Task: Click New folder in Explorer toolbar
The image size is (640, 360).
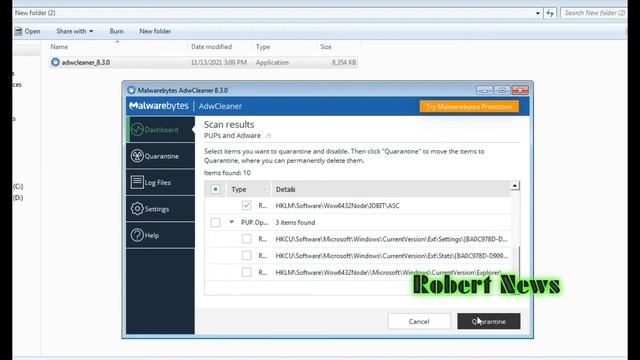Action: 155,31
